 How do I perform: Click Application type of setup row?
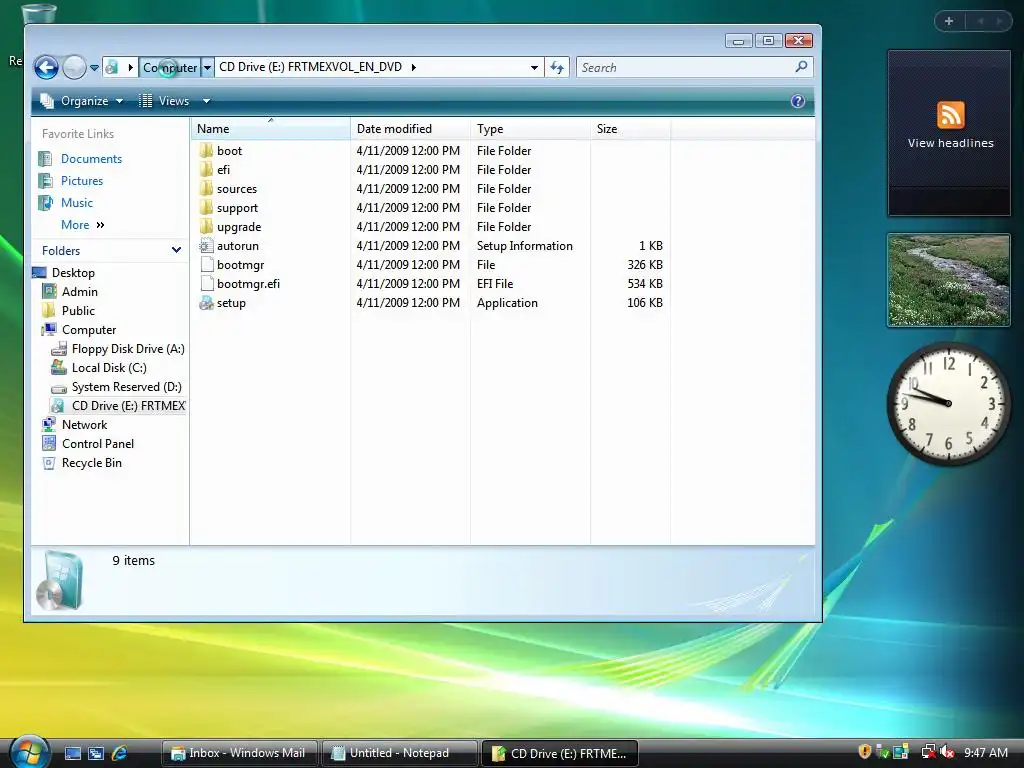(507, 302)
